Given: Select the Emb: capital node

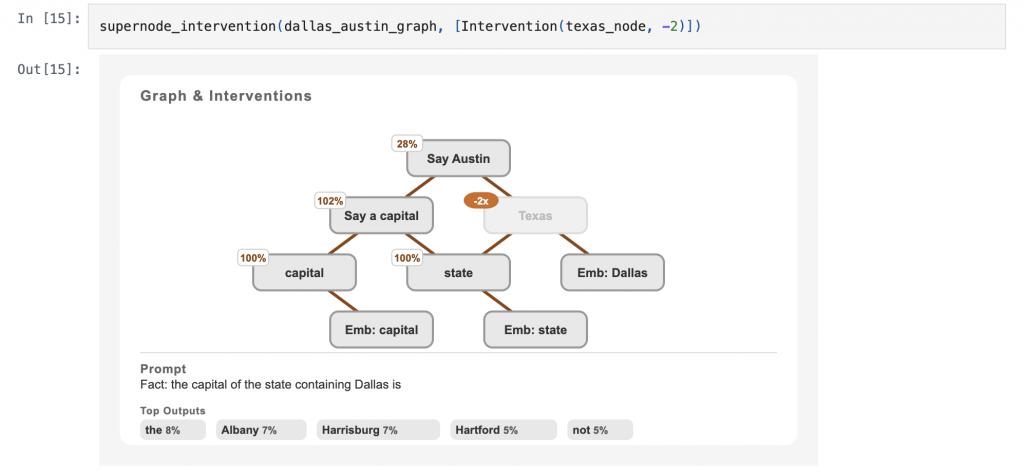Looking at the screenshot, I should click(381, 330).
